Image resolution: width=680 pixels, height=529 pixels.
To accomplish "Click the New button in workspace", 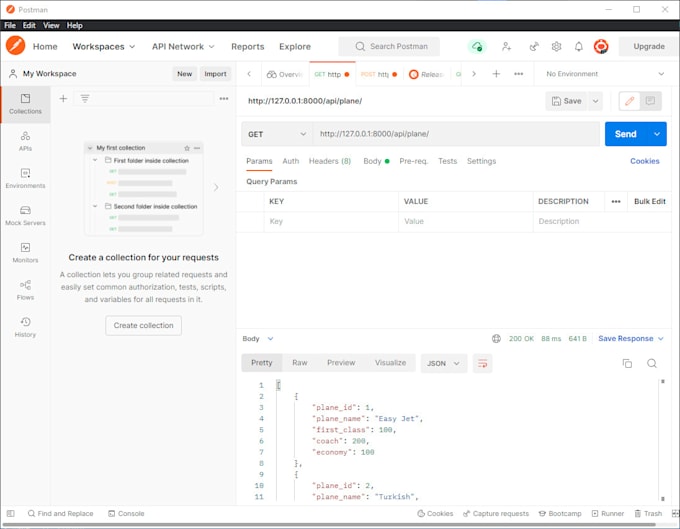I will [x=184, y=74].
